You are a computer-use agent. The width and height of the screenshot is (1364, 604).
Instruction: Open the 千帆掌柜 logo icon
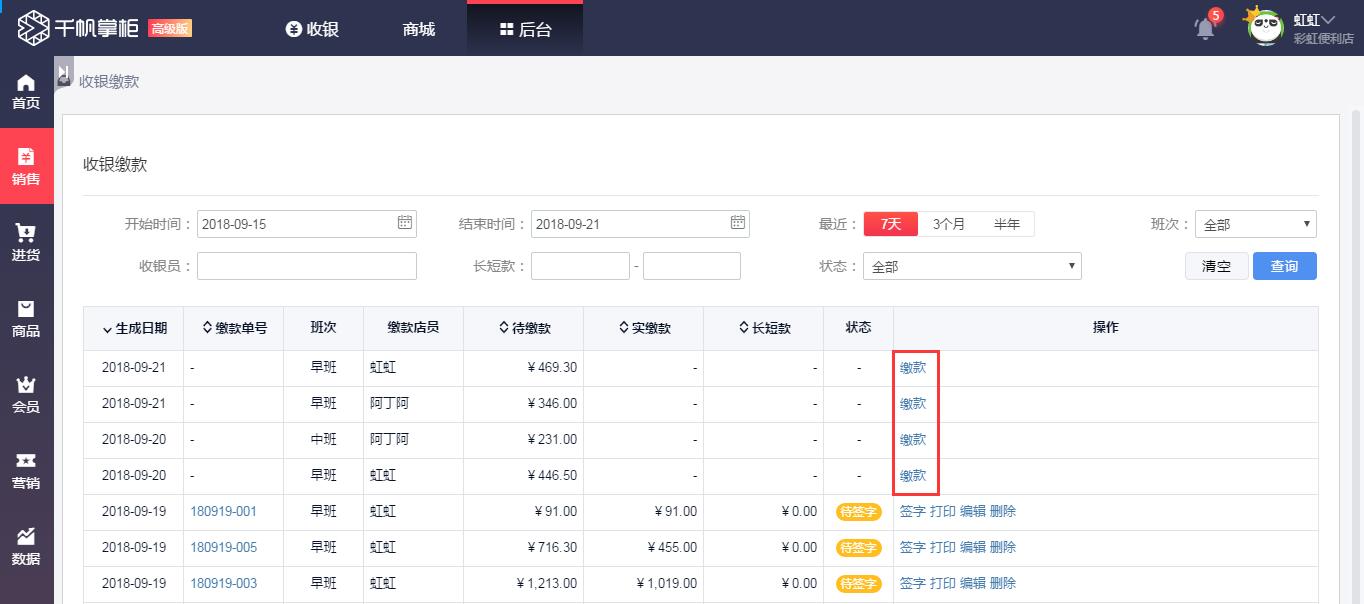pos(33,27)
